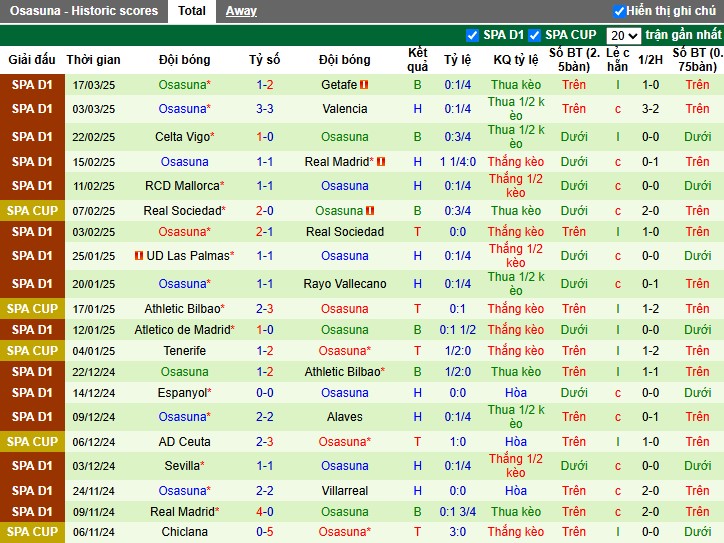Switch to the Total tab

(192, 11)
